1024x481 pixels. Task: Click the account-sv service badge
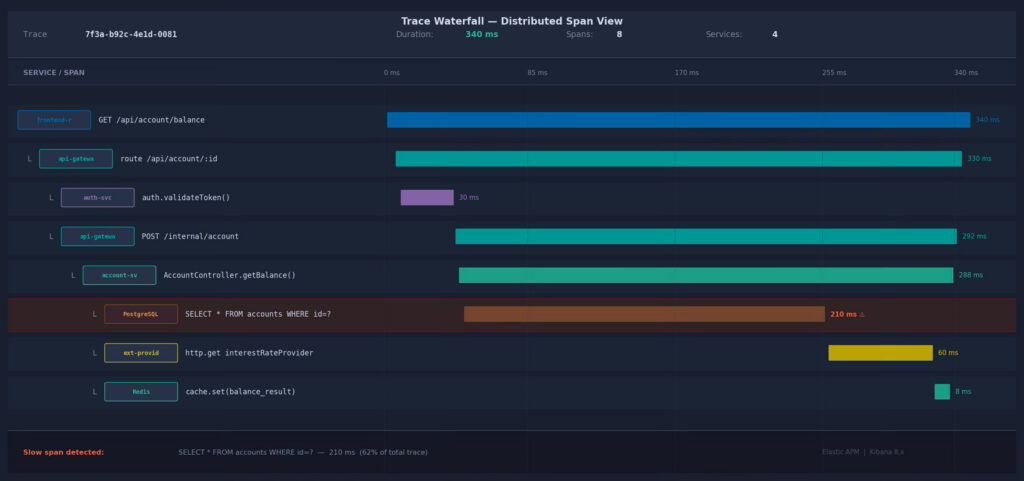pyautogui.click(x=119, y=275)
